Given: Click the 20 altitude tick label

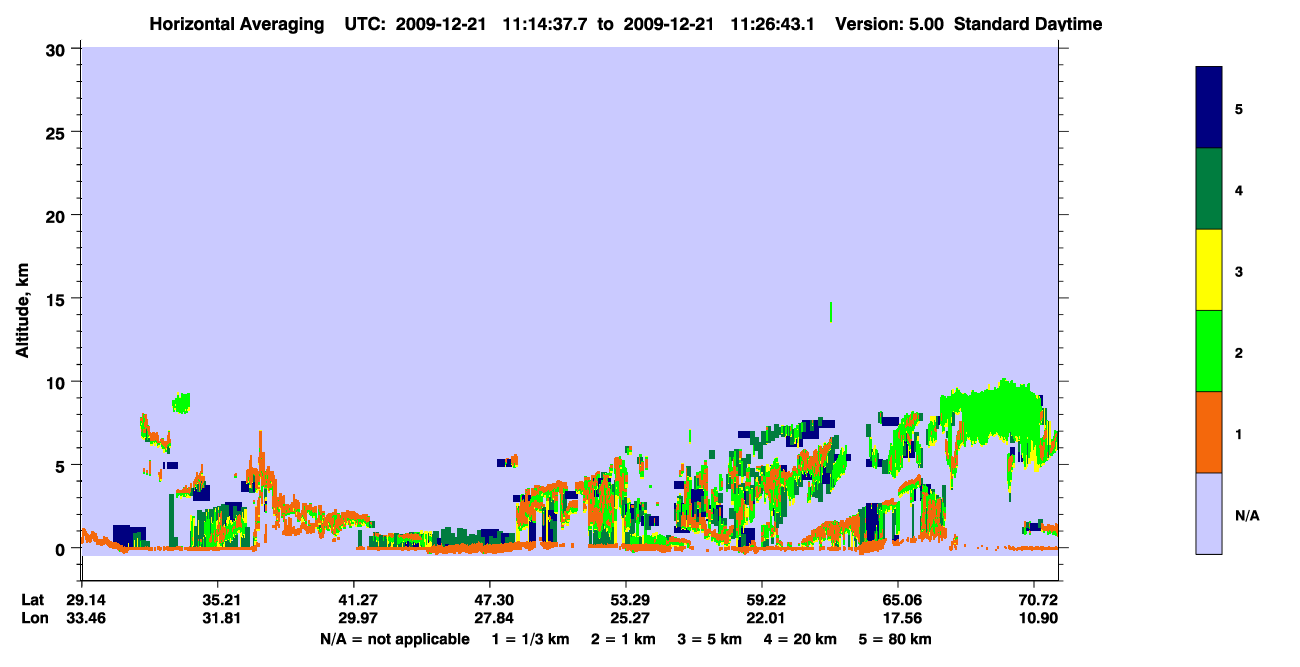Looking at the screenshot, I should tap(58, 215).
